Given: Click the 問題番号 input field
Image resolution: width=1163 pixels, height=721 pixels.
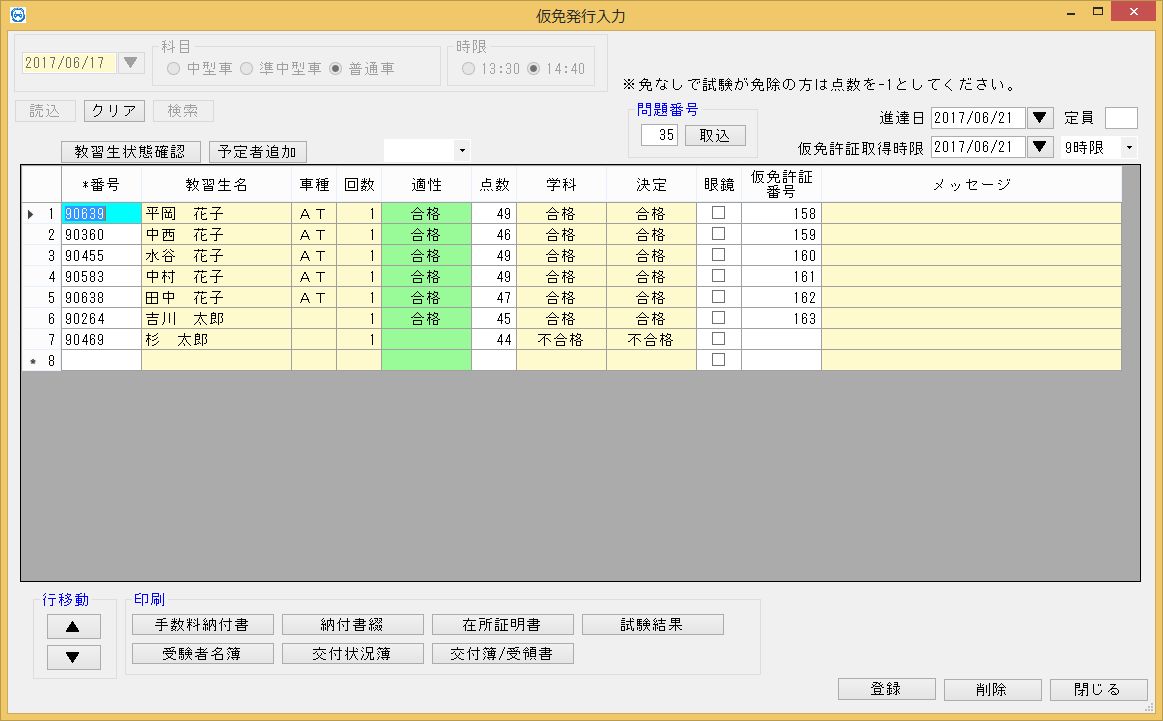Looking at the screenshot, I should coord(659,136).
